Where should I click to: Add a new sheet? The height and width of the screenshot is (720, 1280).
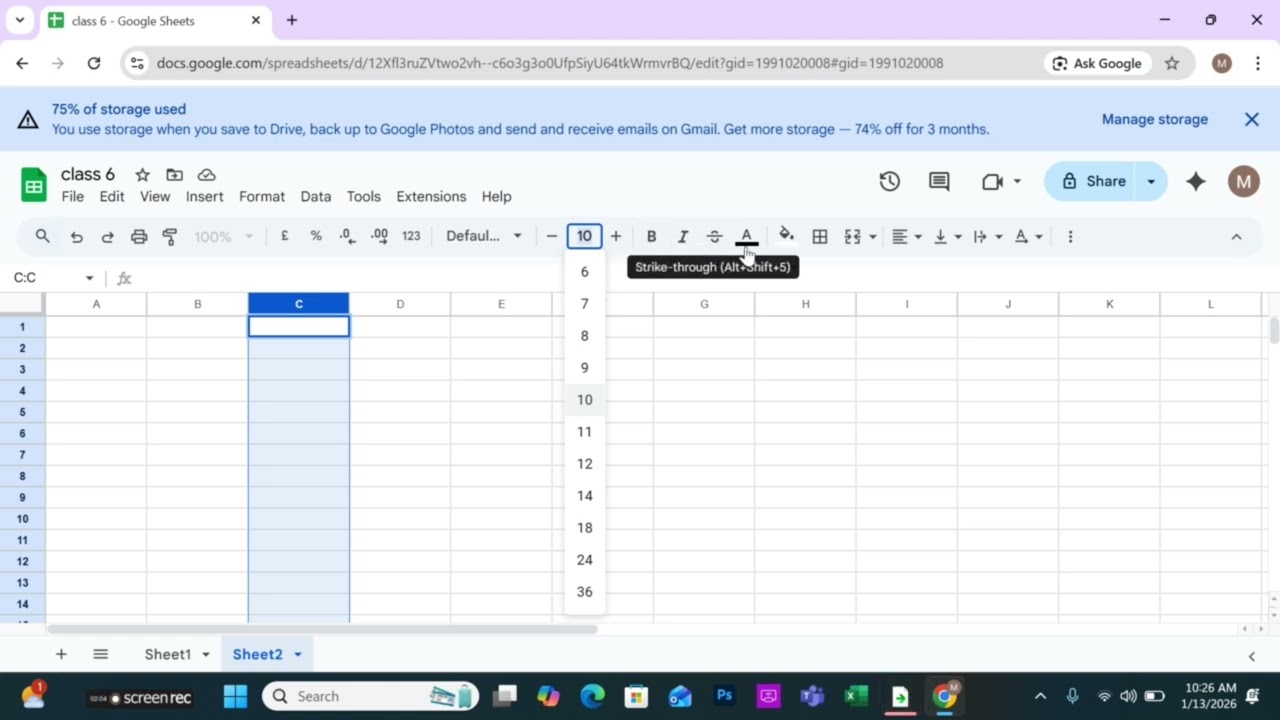(x=61, y=654)
